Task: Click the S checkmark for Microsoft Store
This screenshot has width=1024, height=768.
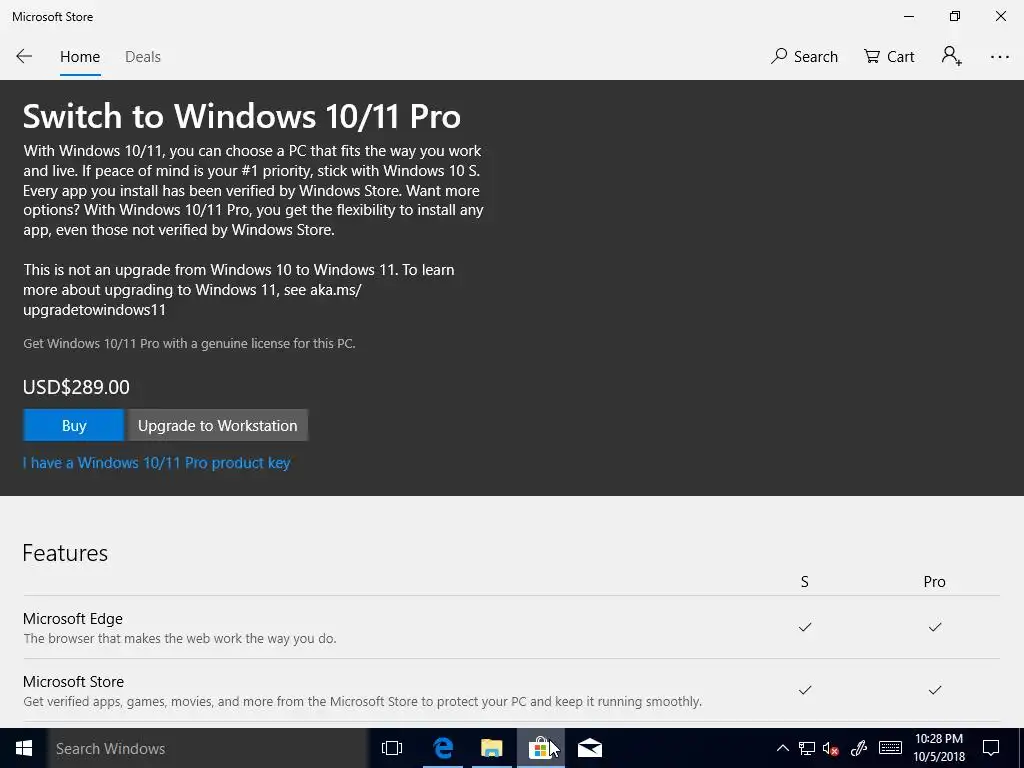Action: tap(805, 690)
